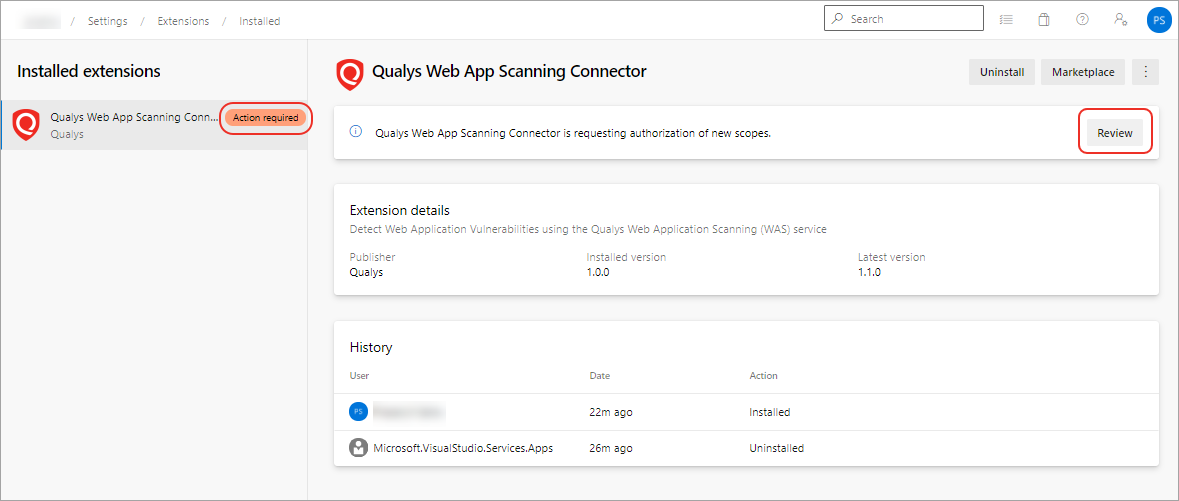This screenshot has height=501, width=1179.
Task: Click the info icon in authorization banner
Action: click(356, 131)
